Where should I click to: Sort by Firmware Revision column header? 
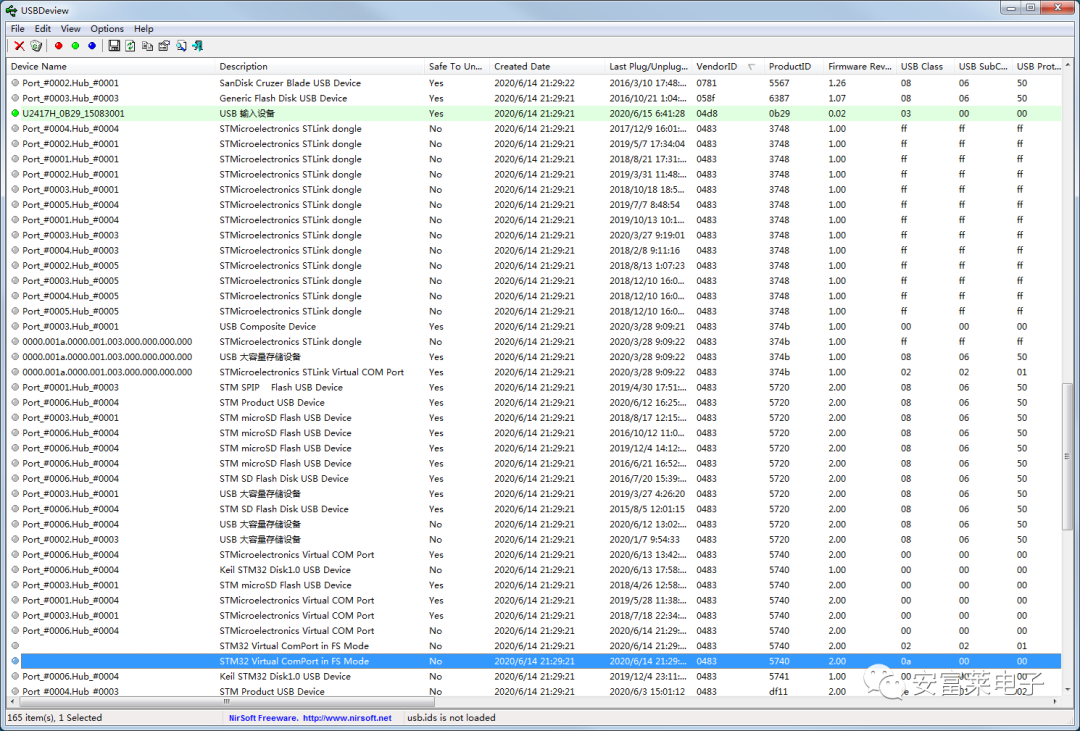[x=860, y=67]
